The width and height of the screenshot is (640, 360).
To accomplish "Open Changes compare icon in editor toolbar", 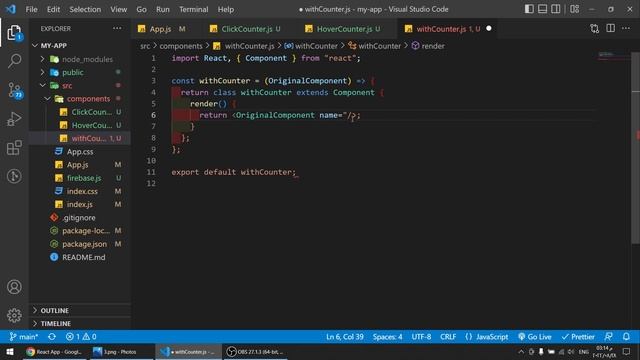I will tap(595, 29).
